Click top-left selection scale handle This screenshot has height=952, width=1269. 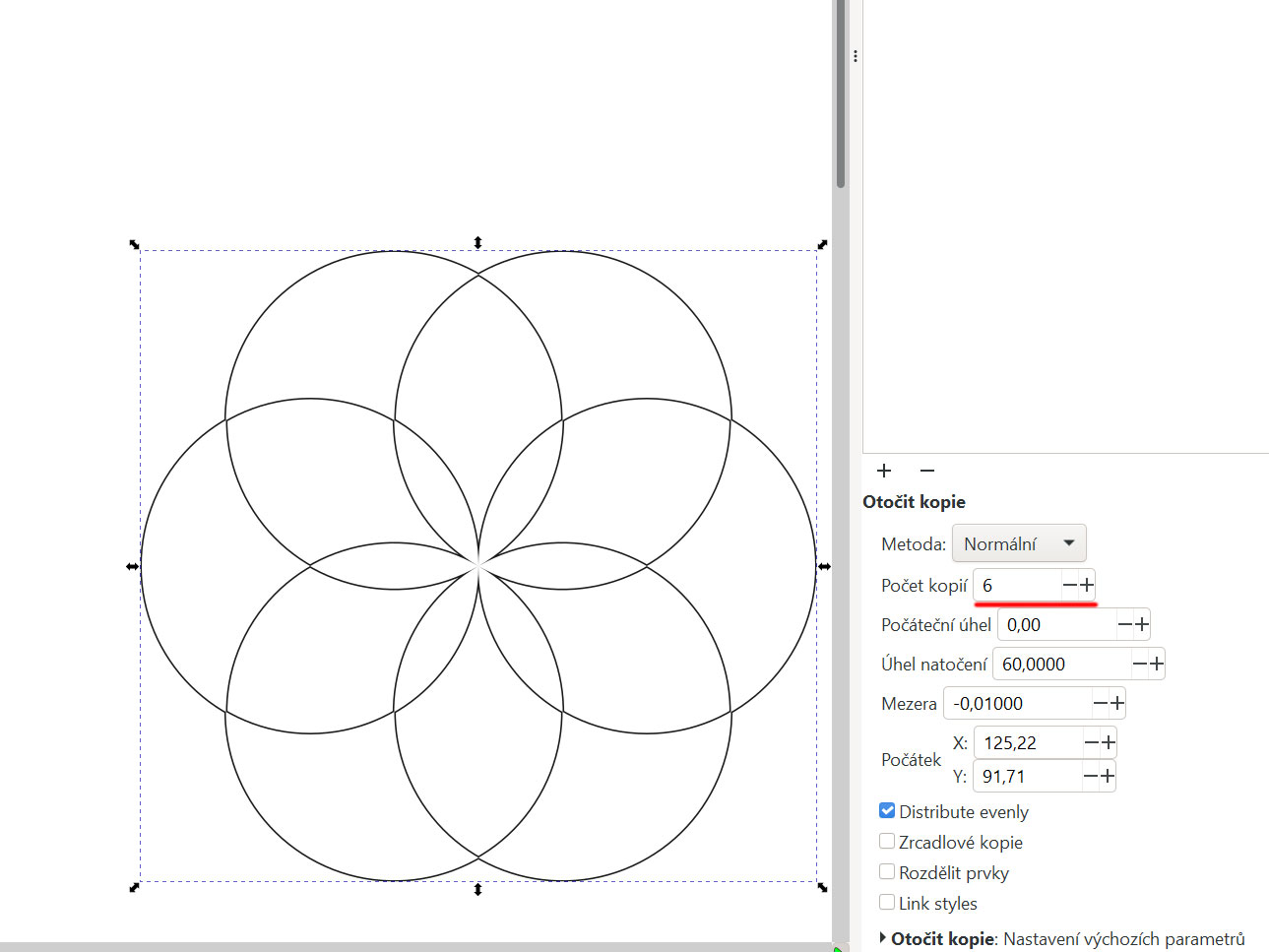click(x=135, y=244)
